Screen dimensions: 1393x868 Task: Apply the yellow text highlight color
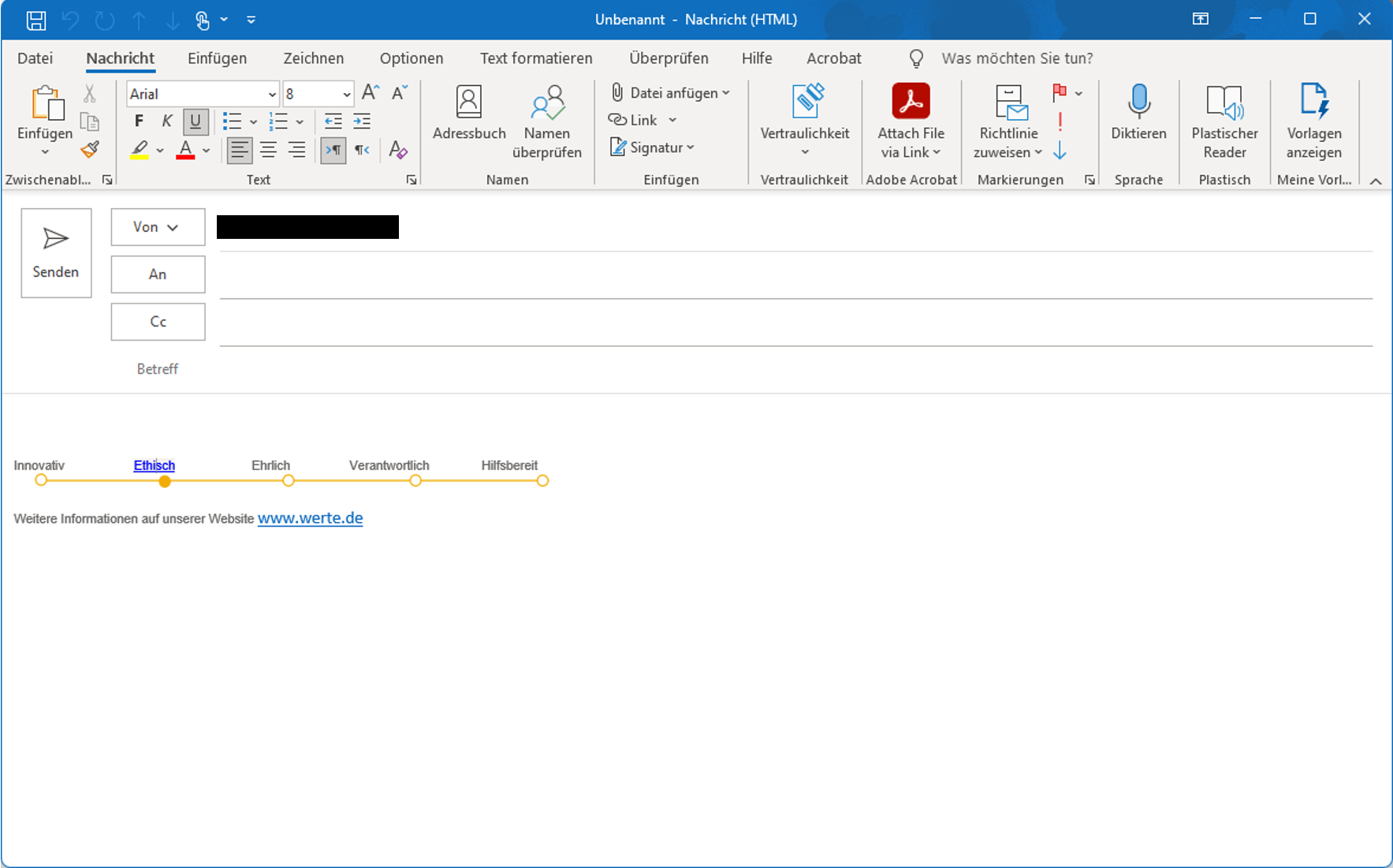coord(140,150)
